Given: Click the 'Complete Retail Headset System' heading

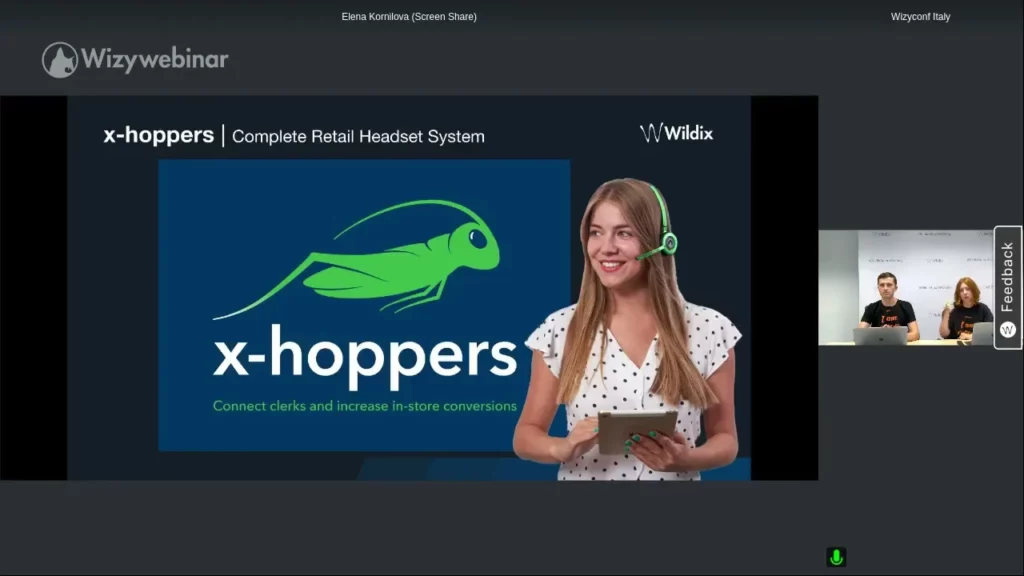Looking at the screenshot, I should click(x=358, y=136).
